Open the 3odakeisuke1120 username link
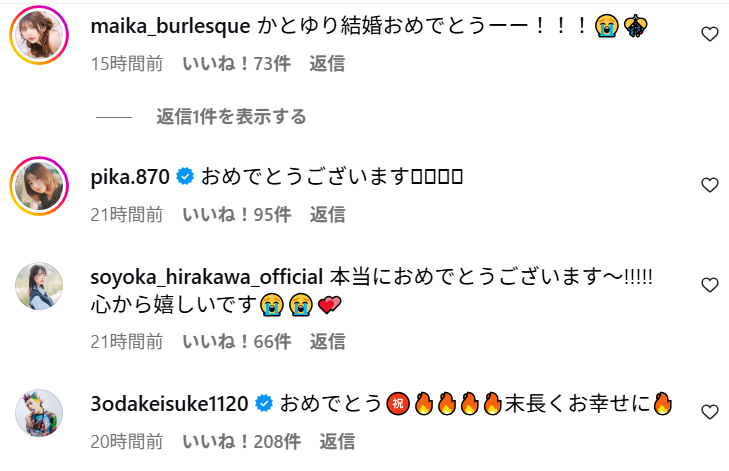 tap(169, 404)
